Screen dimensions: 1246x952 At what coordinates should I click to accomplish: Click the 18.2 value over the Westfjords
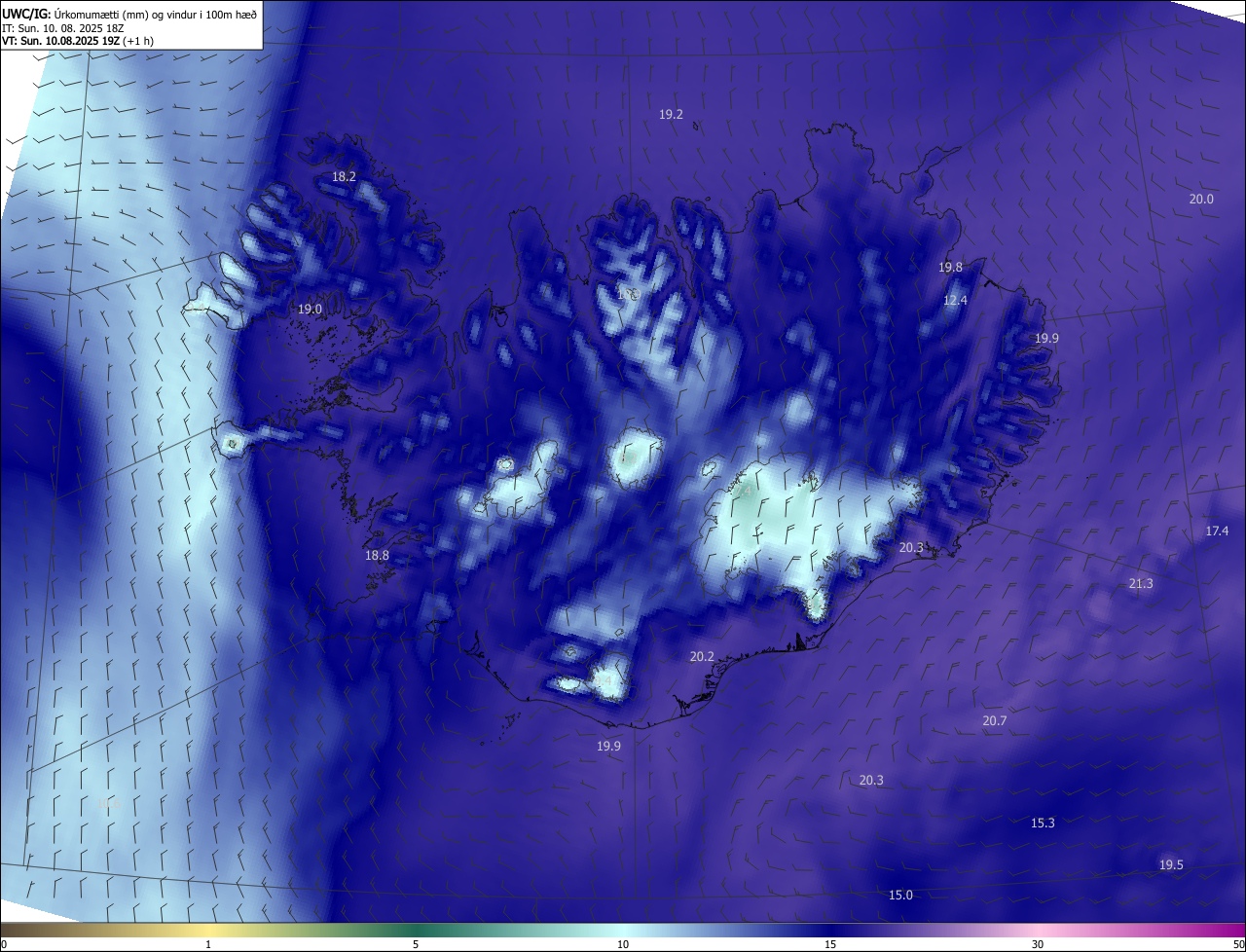[344, 177]
